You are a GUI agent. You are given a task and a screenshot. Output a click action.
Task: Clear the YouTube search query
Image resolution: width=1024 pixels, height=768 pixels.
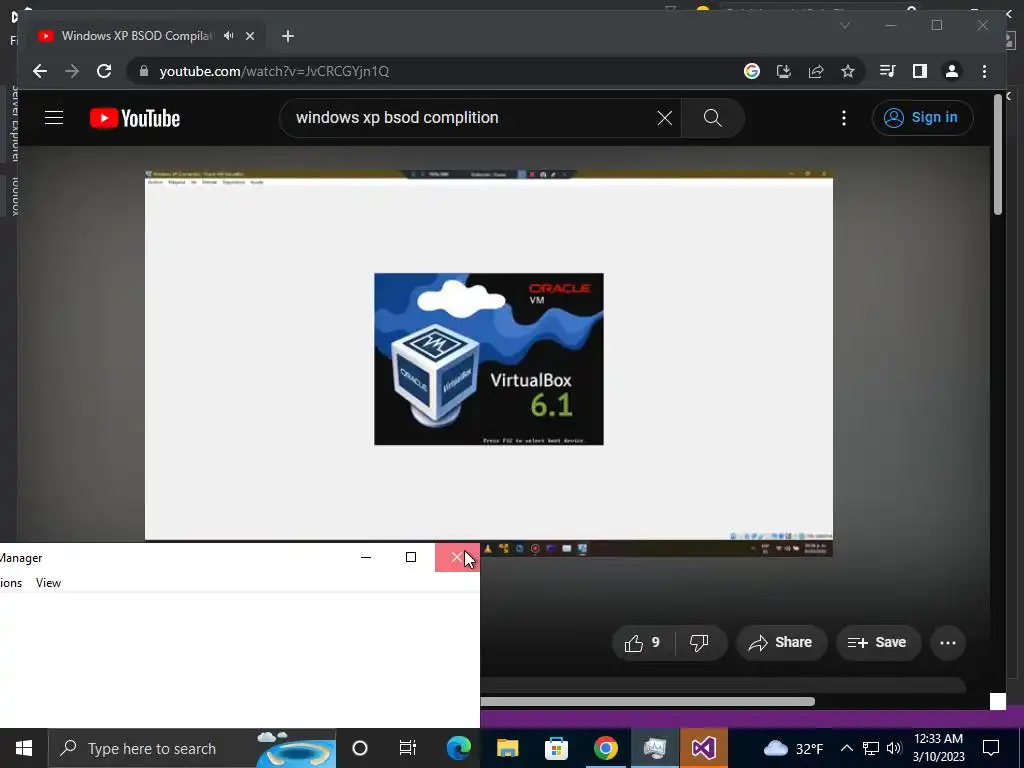pos(665,118)
